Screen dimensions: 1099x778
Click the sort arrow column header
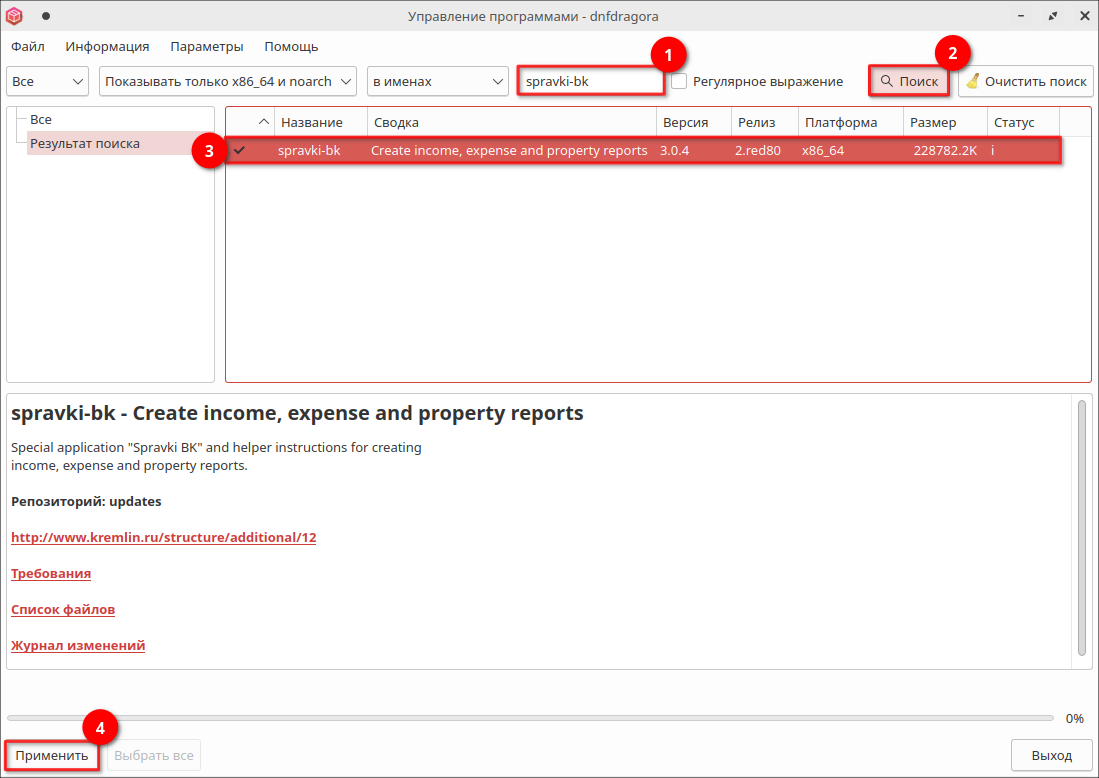point(263,122)
